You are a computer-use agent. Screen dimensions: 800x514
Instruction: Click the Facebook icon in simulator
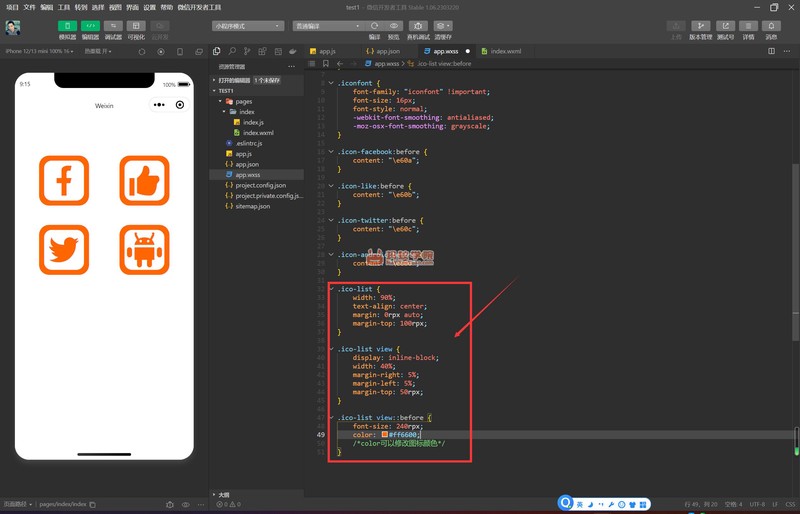point(64,180)
